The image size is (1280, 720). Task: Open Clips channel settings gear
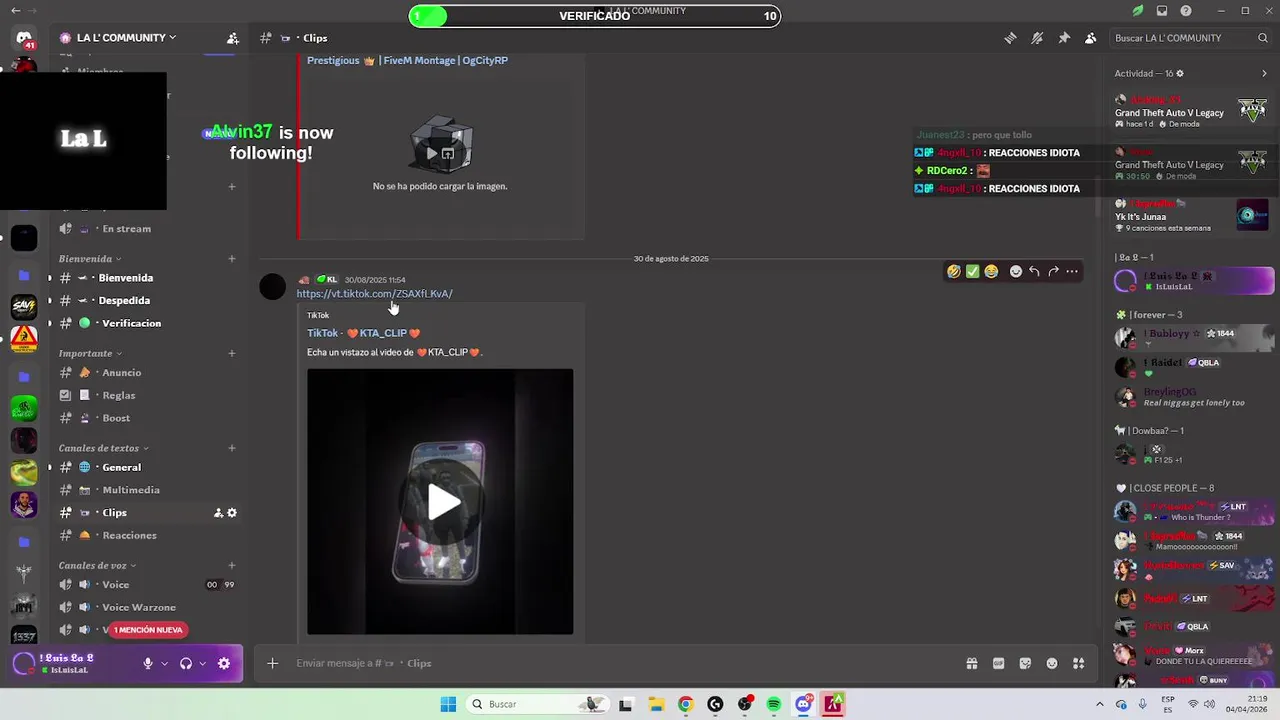[232, 513]
